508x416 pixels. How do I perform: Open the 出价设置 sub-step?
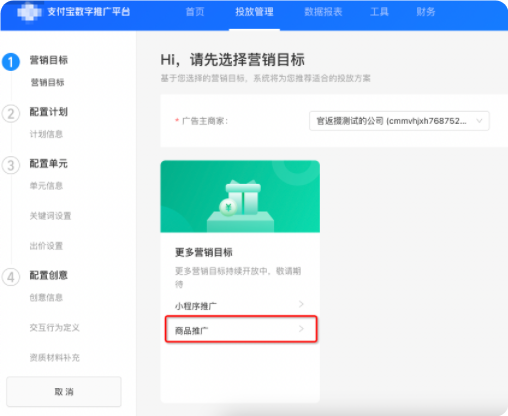(46, 246)
